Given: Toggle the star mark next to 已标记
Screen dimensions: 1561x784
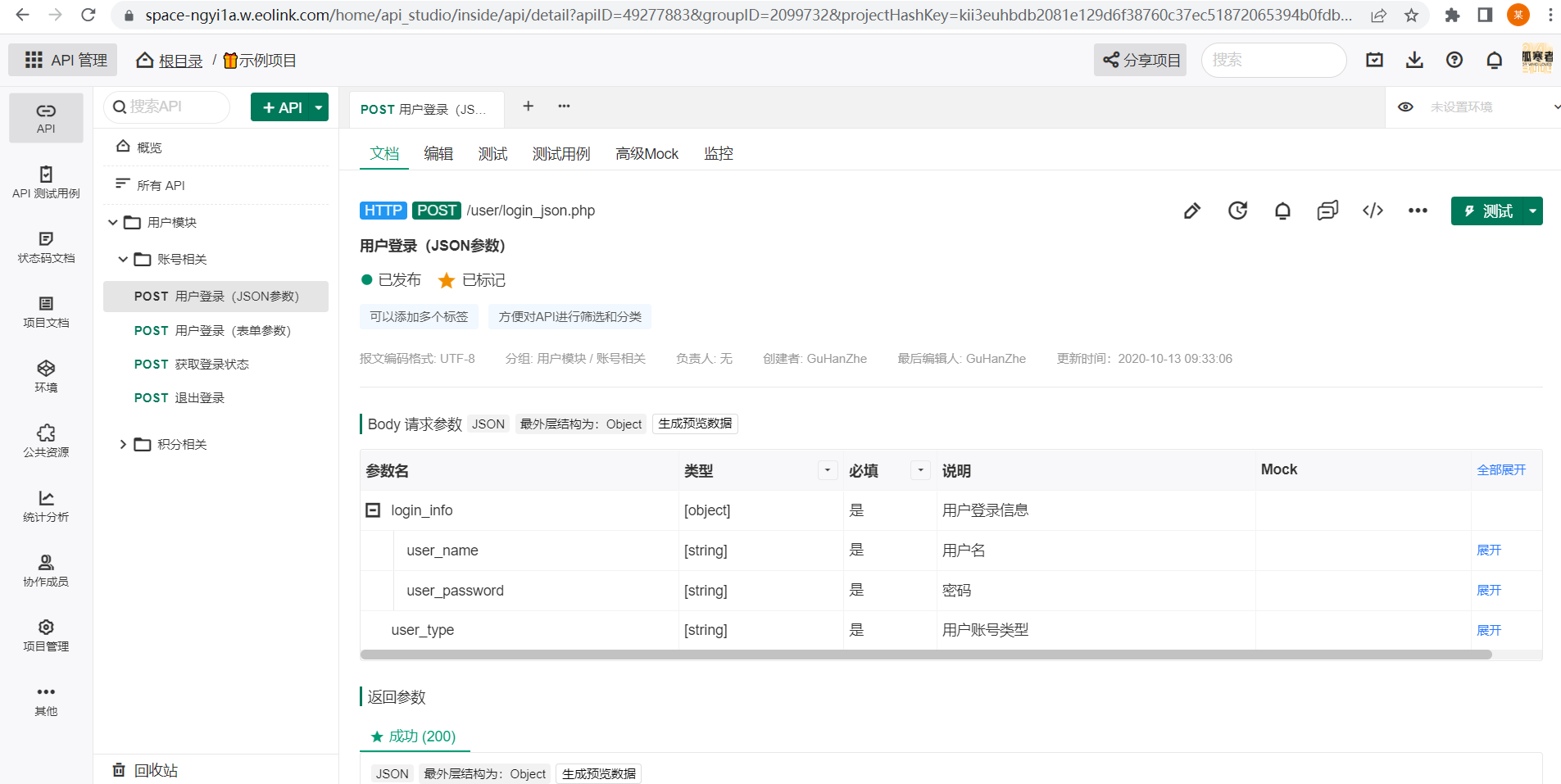Looking at the screenshot, I should point(446,279).
